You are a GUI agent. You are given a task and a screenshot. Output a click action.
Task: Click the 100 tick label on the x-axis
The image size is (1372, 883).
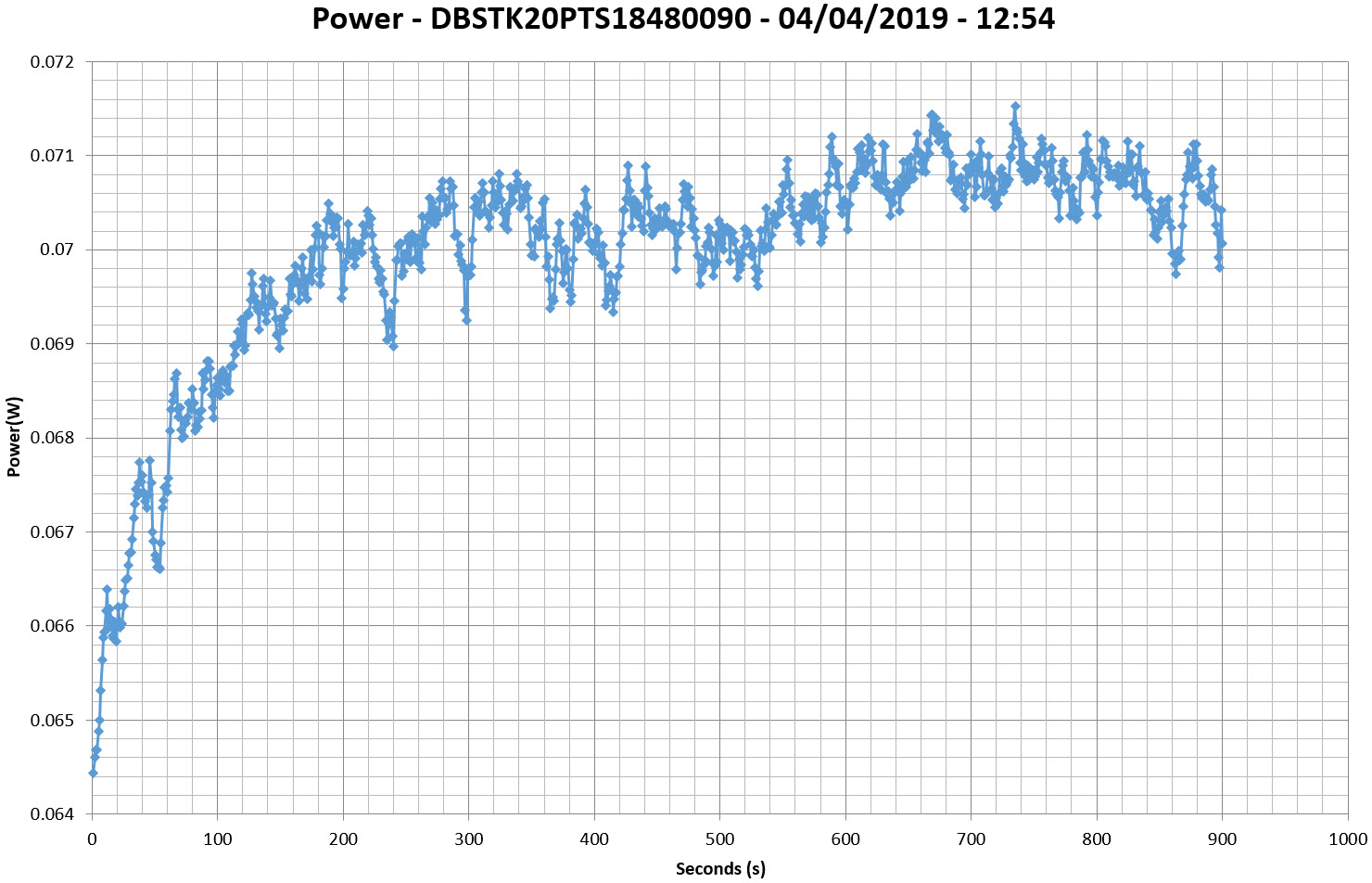[218, 839]
